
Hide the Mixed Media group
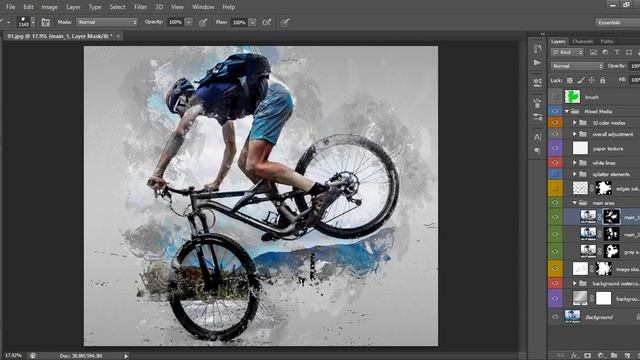(x=555, y=111)
